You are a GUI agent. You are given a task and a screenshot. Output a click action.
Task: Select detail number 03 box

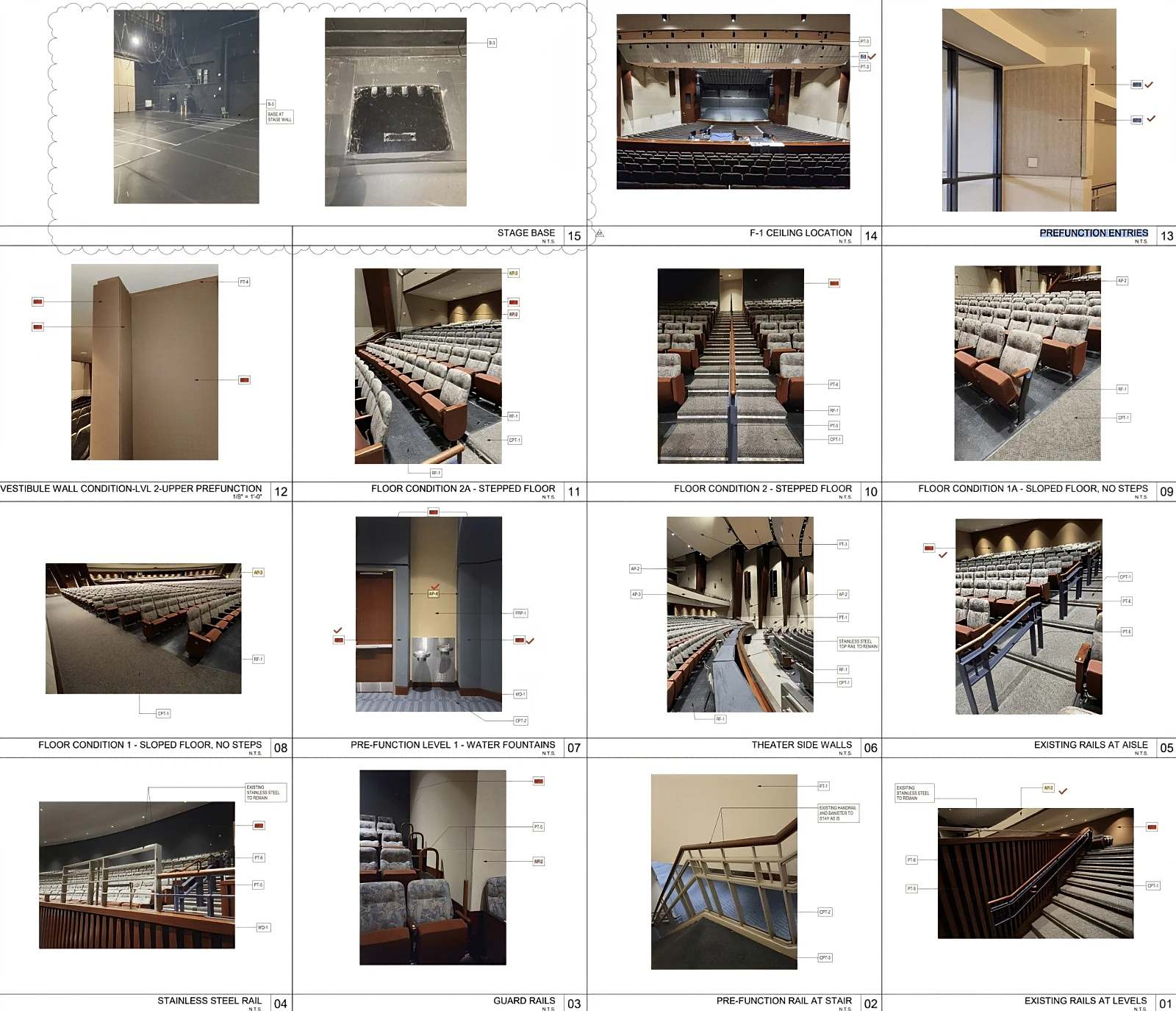(x=575, y=1004)
